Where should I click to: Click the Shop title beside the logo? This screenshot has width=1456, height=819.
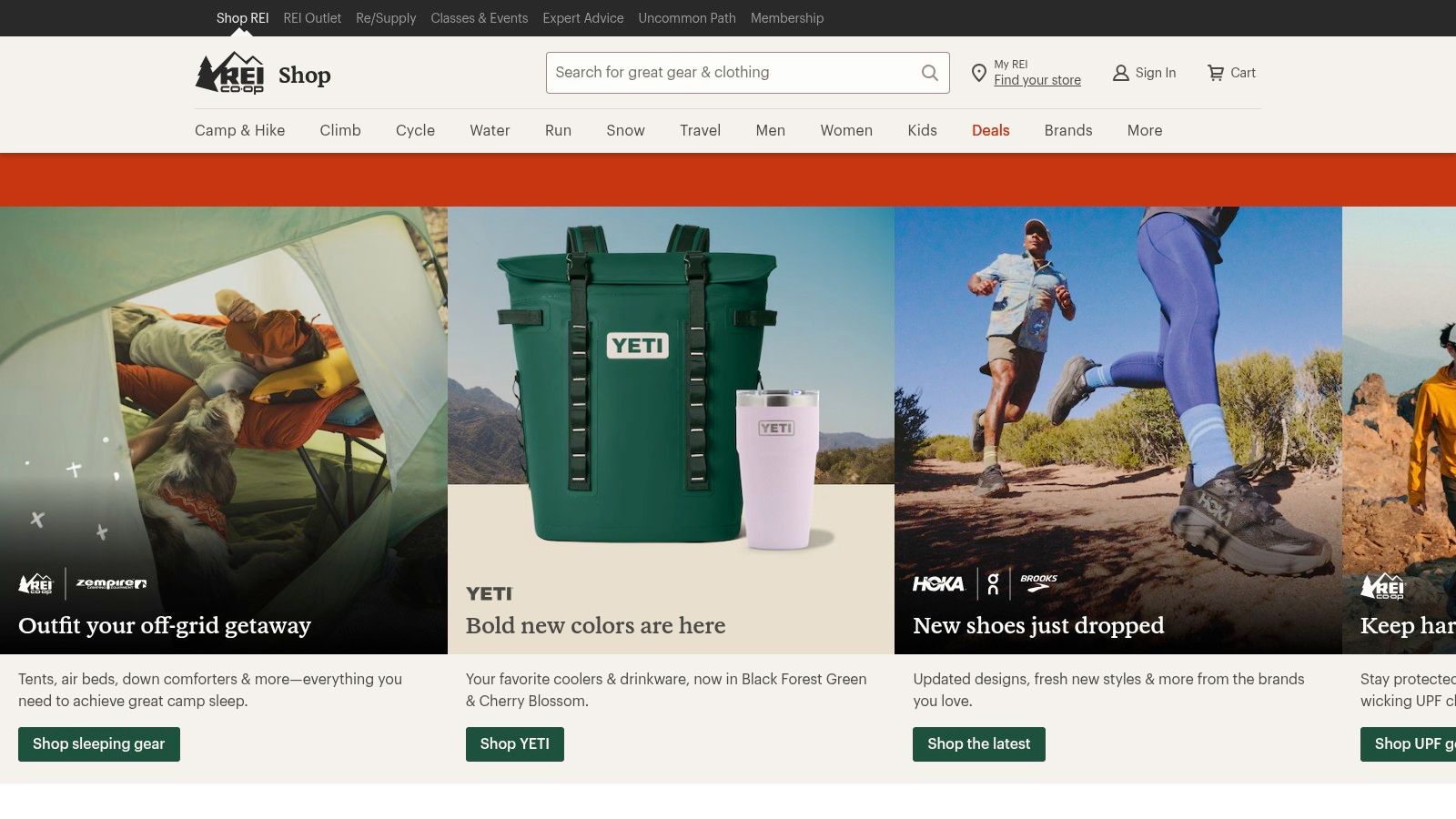305,76
